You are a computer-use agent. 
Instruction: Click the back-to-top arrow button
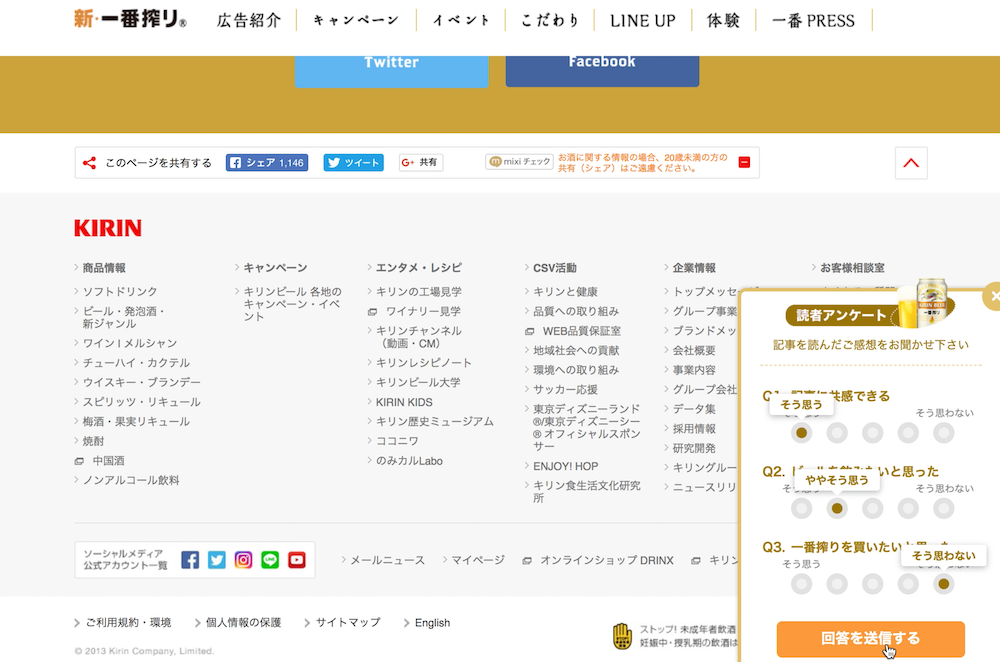[911, 163]
